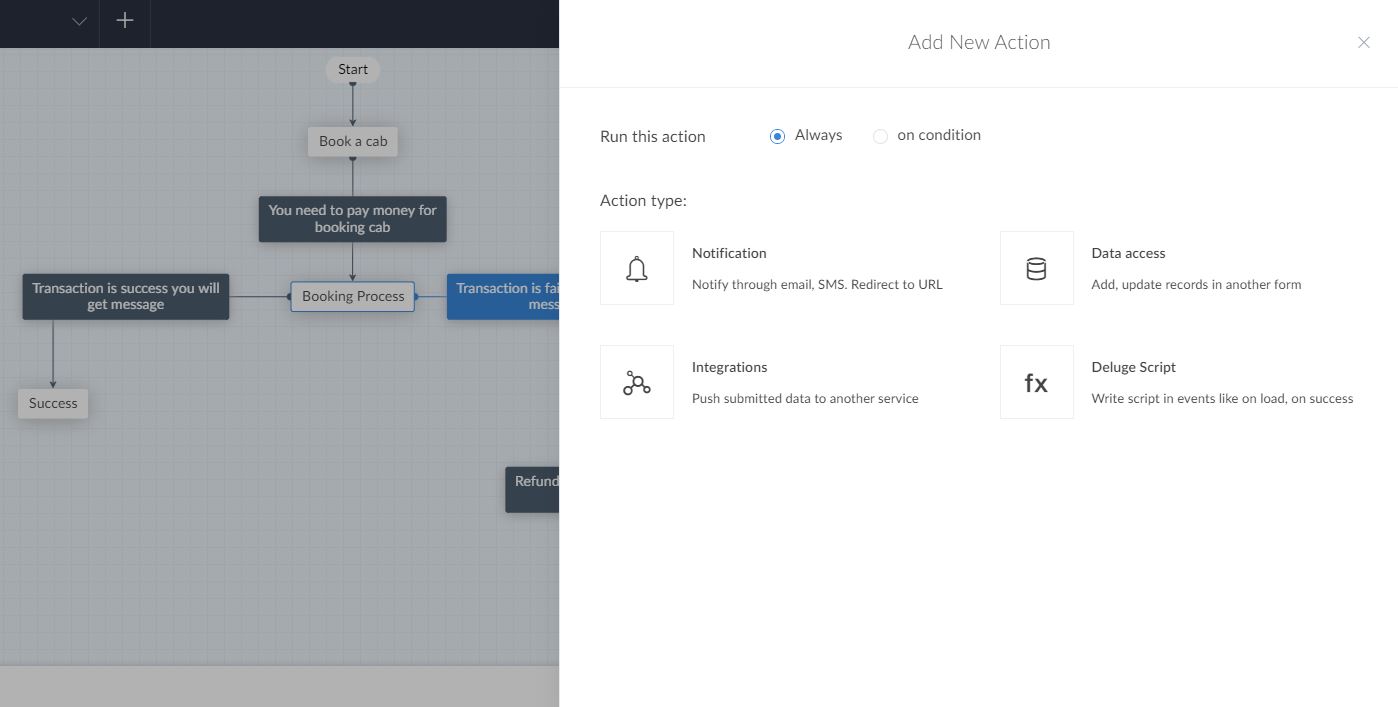Click the "You need to pay money" node
Image resolution: width=1398 pixels, height=707 pixels.
pos(352,218)
